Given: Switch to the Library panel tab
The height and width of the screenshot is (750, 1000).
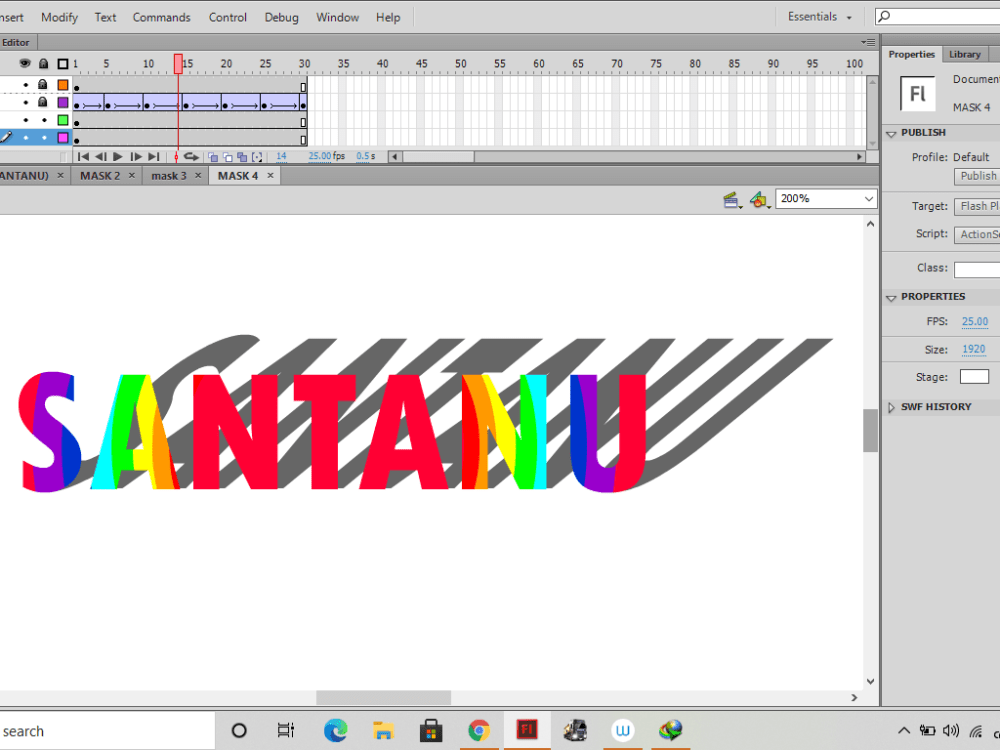Looking at the screenshot, I should pyautogui.click(x=964, y=54).
